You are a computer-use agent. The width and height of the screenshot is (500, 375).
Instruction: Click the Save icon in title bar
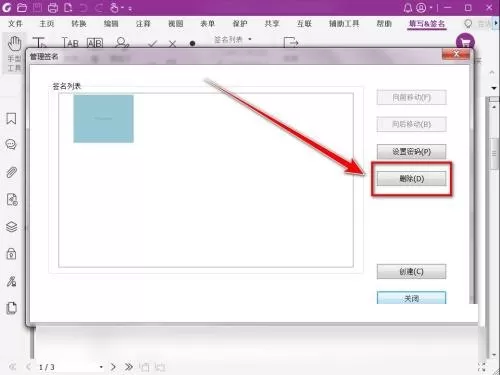pyautogui.click(x=38, y=7)
